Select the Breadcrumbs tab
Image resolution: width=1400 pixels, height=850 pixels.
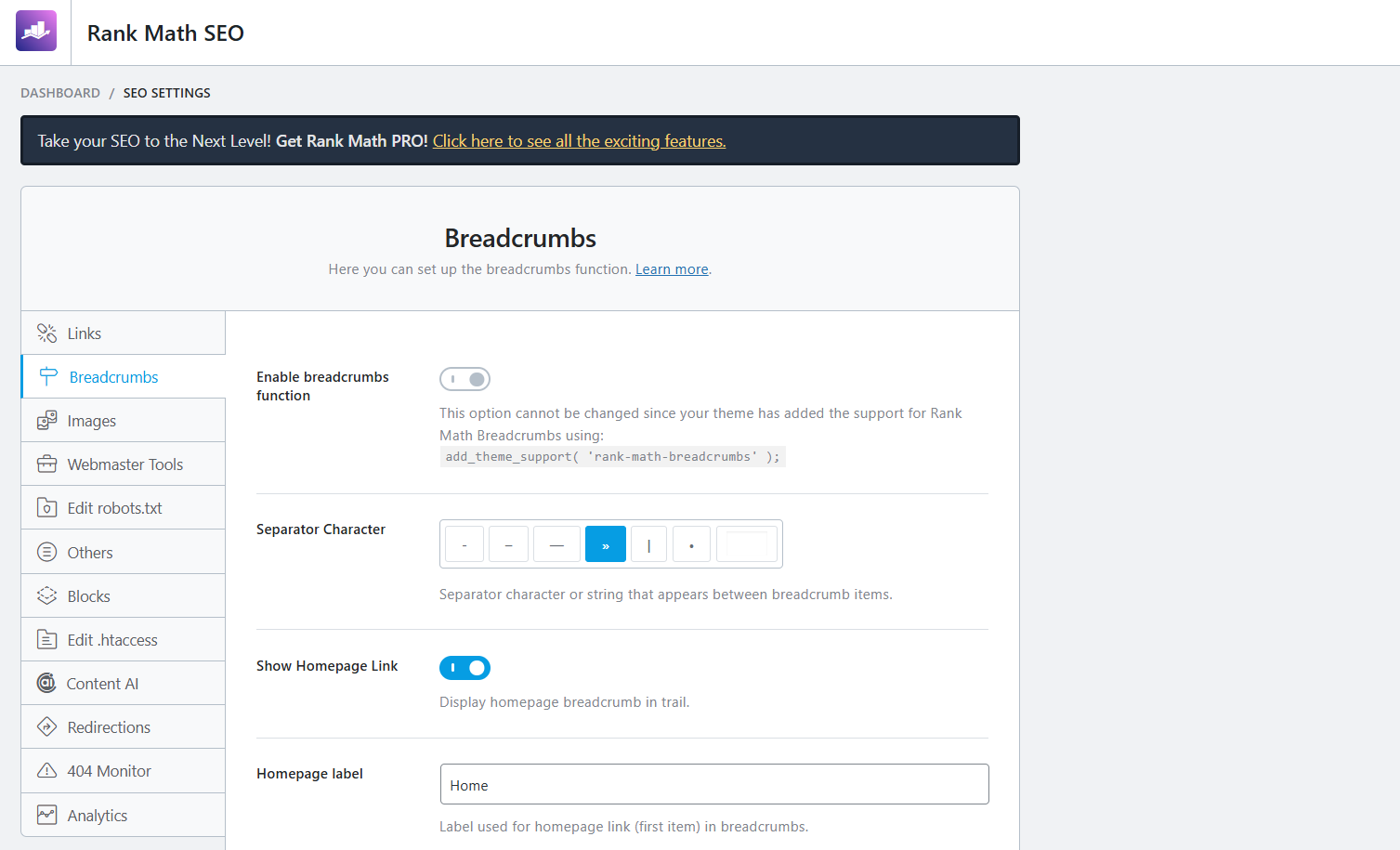pyautogui.click(x=123, y=376)
